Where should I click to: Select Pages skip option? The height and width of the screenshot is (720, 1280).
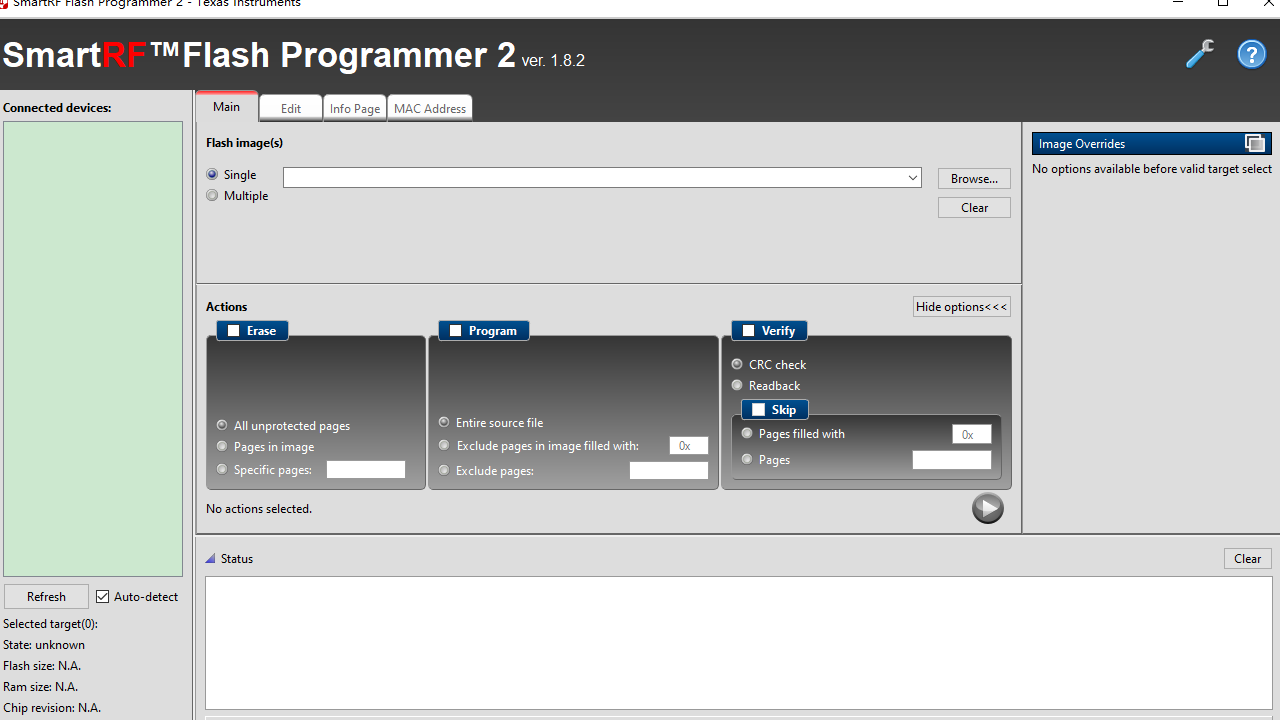pyautogui.click(x=747, y=459)
